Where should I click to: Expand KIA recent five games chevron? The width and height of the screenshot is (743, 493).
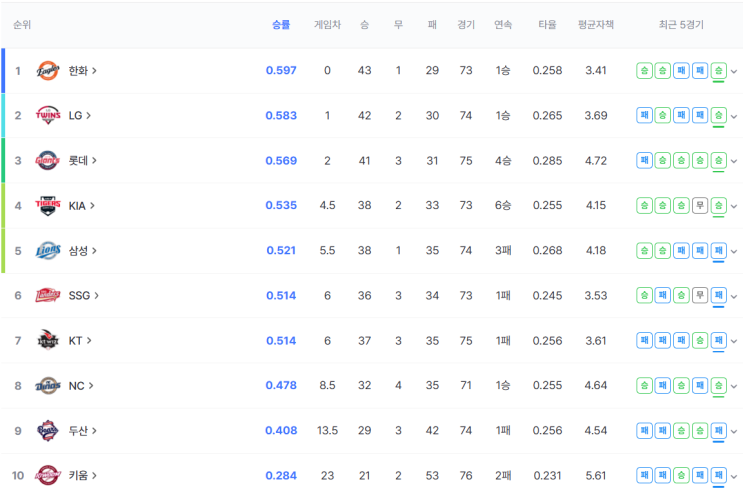(734, 206)
